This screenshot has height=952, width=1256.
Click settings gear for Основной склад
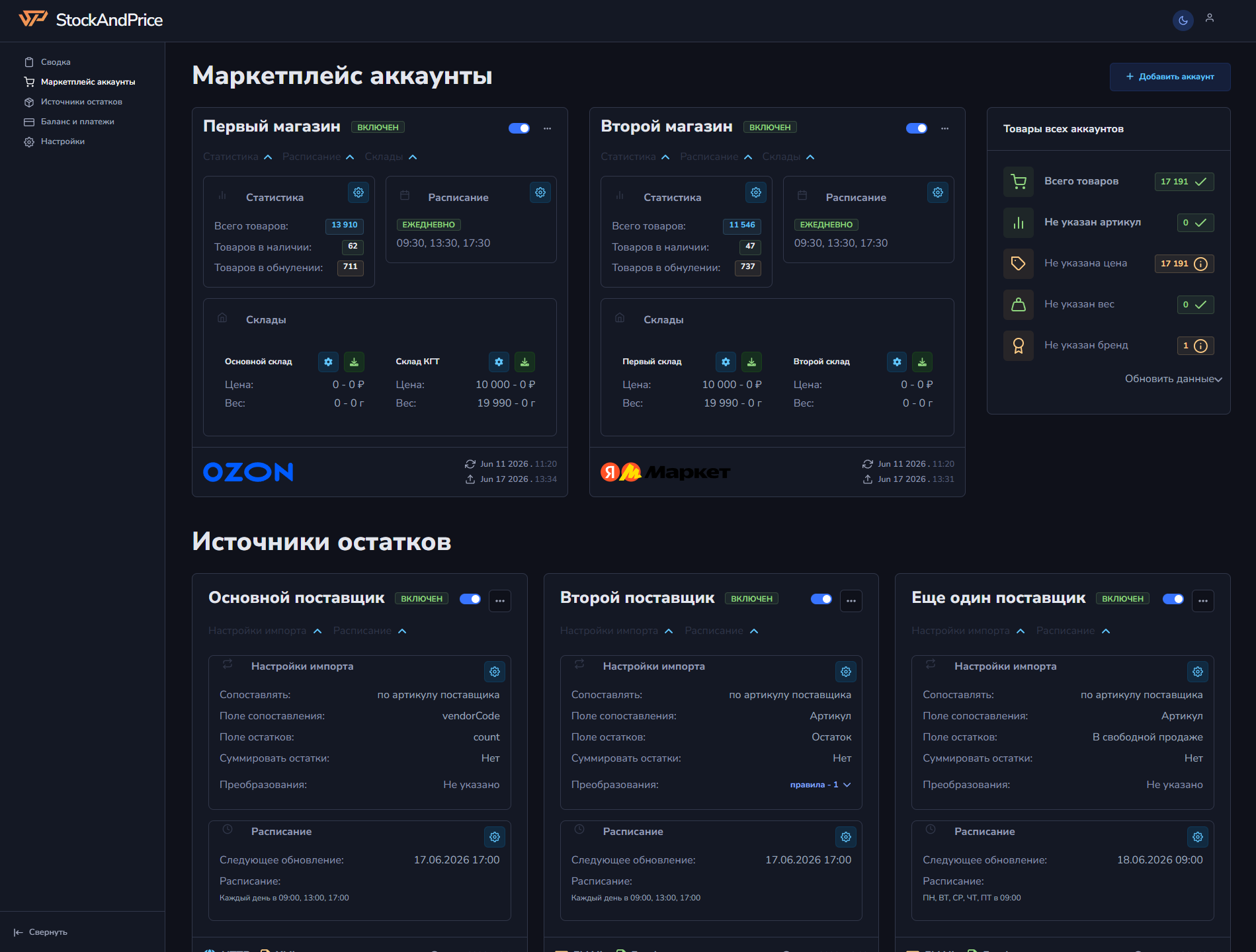point(328,362)
